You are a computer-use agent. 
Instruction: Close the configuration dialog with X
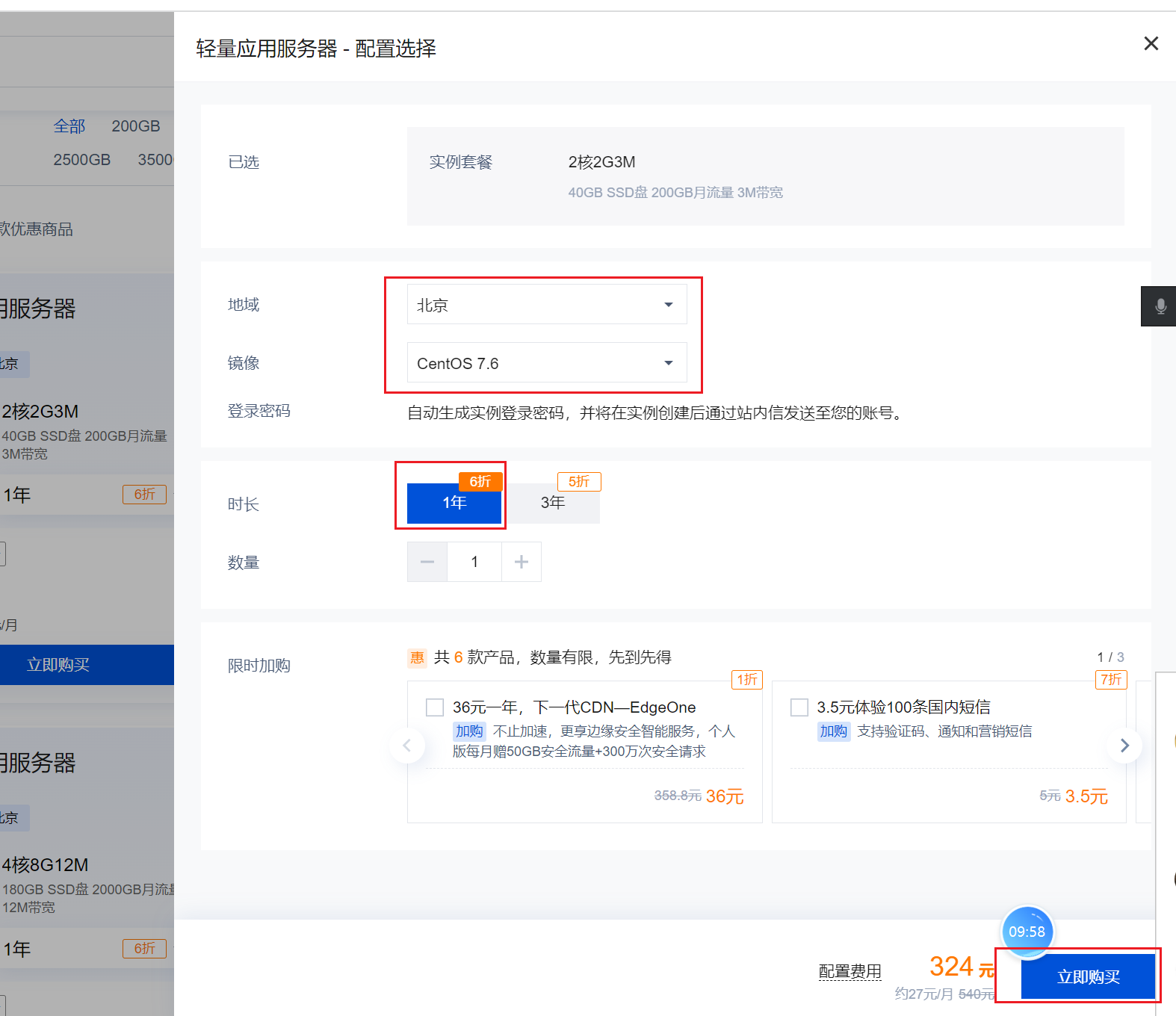tap(1151, 44)
